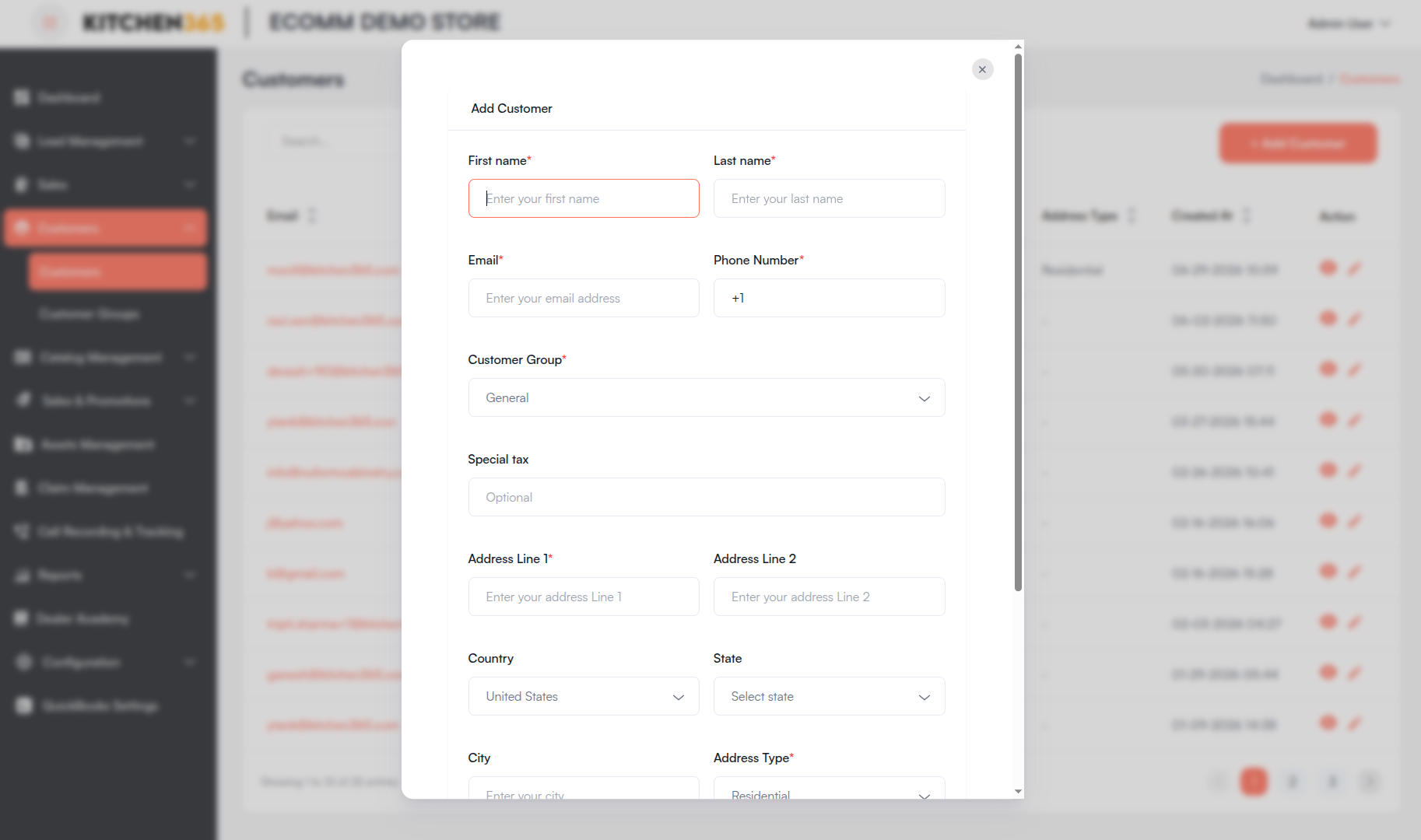Click the modal scrollbar up arrow
The height and width of the screenshot is (840, 1421).
pos(1018,47)
